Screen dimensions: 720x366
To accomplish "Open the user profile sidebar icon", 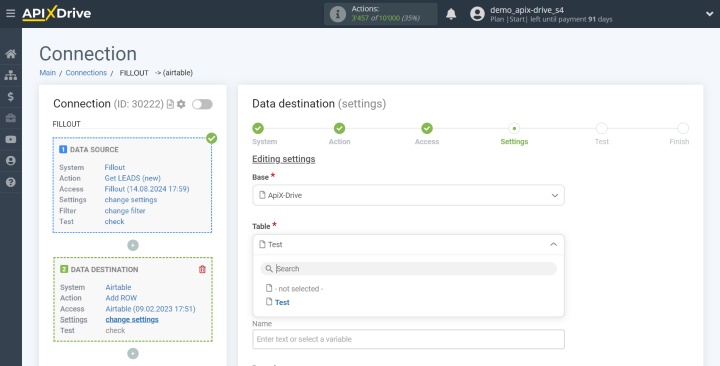I will tap(11, 161).
